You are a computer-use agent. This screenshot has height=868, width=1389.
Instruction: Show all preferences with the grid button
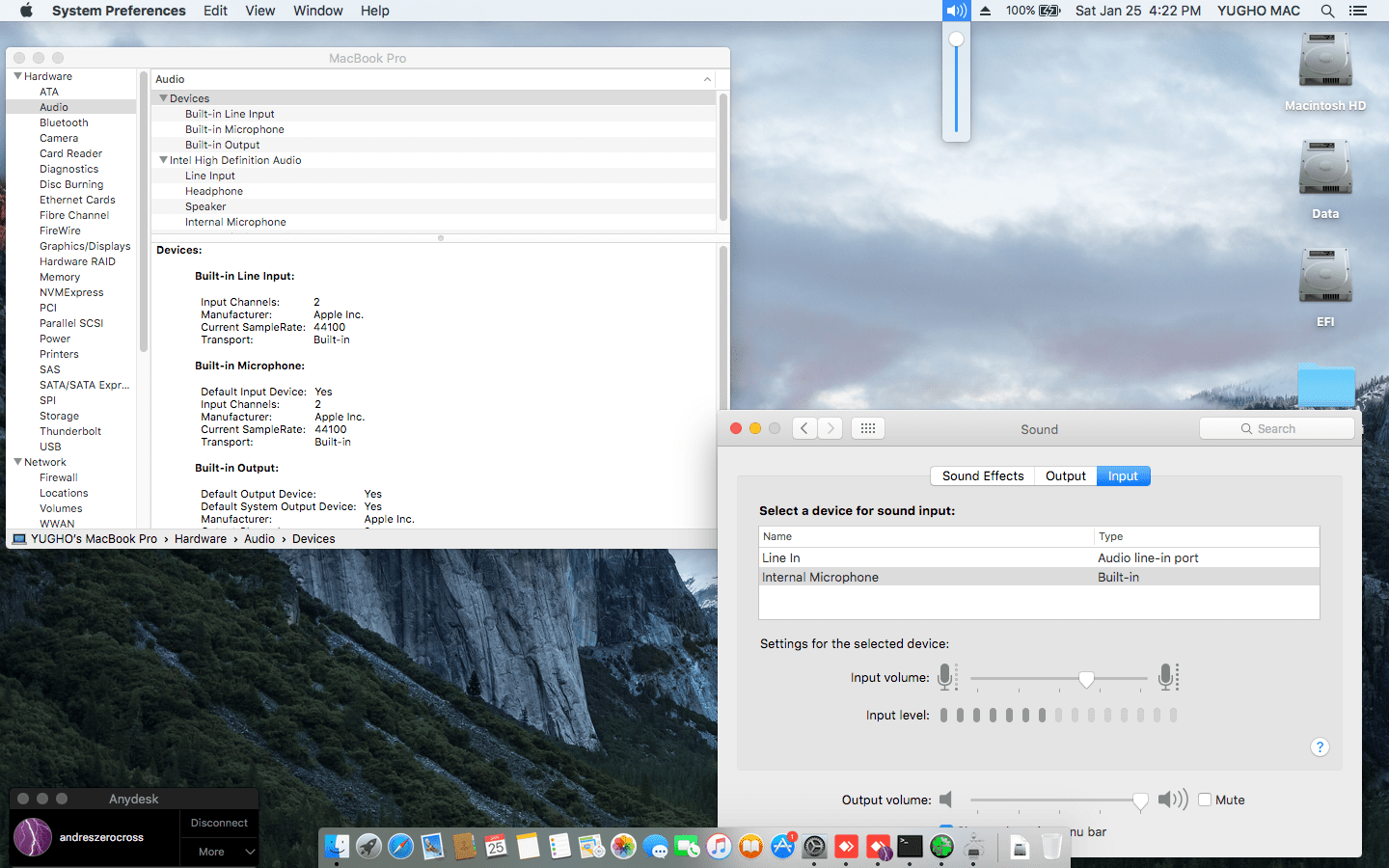pyautogui.click(x=868, y=428)
